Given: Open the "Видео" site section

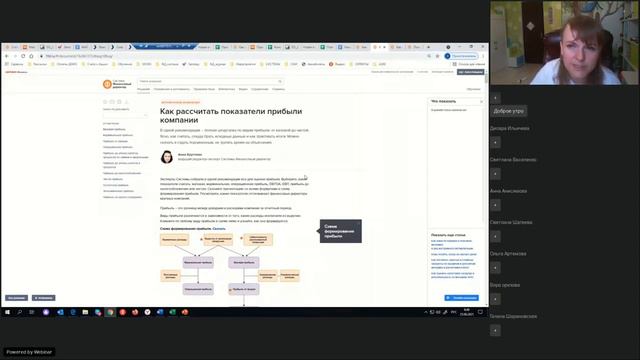Looking at the screenshot, I should pos(243,89).
